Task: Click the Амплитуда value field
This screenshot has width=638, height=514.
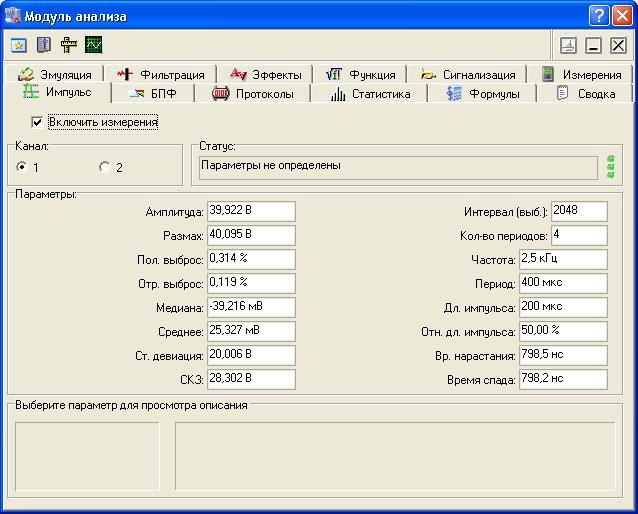Action: 251,211
